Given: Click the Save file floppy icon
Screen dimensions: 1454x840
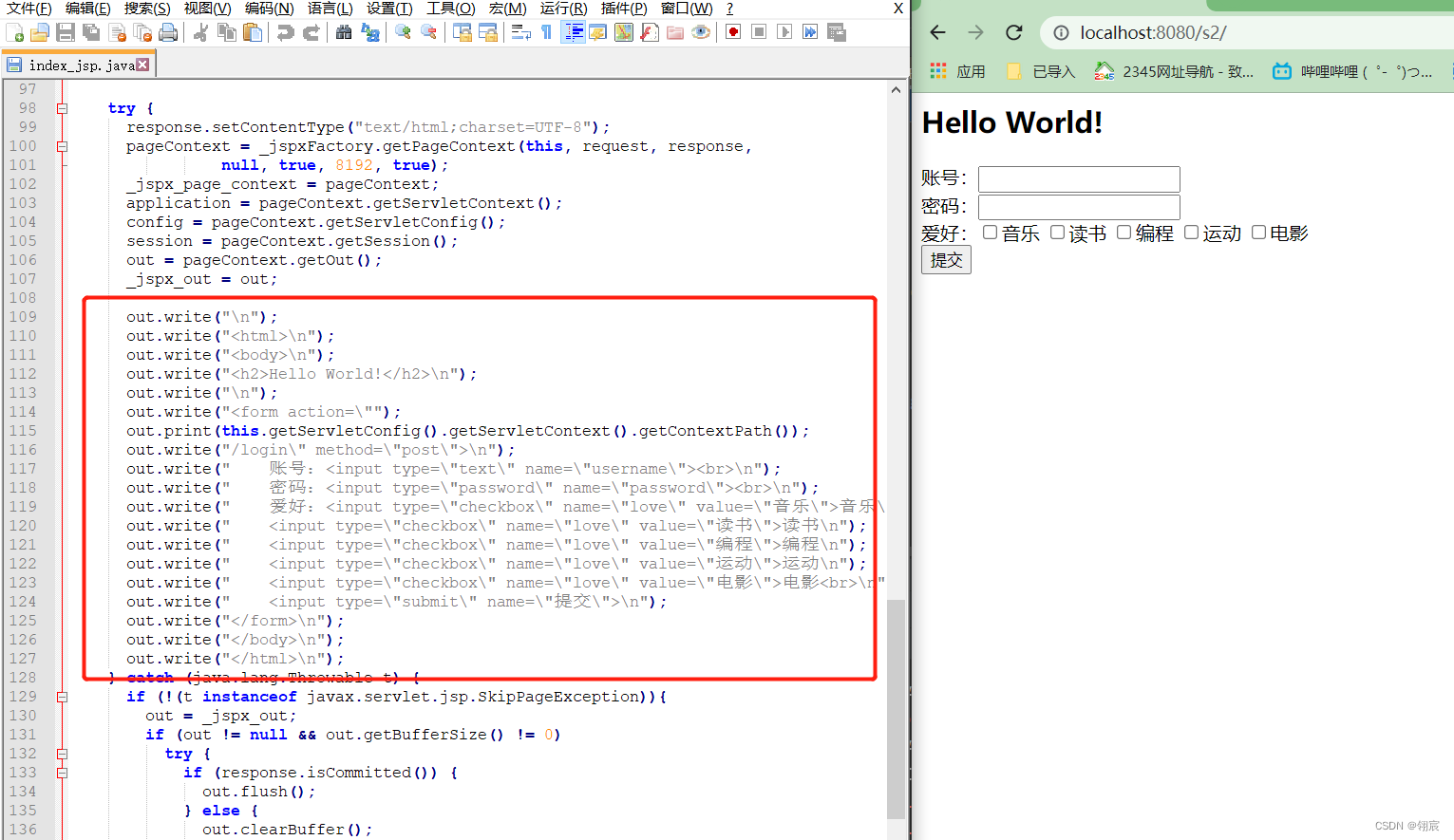Looking at the screenshot, I should [65, 33].
